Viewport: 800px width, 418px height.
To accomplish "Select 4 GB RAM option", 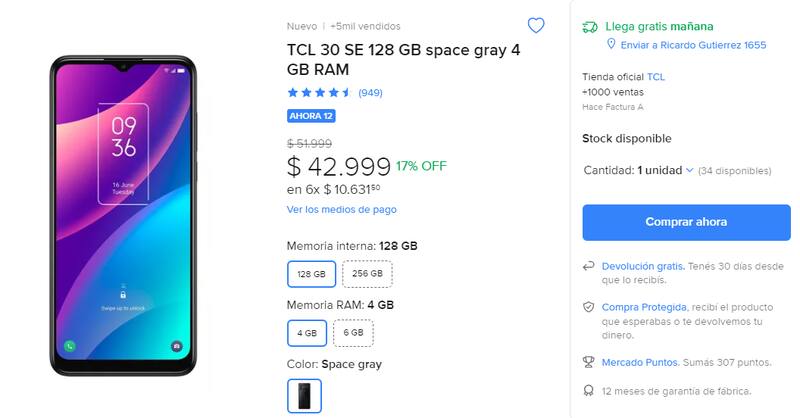I will coord(306,333).
